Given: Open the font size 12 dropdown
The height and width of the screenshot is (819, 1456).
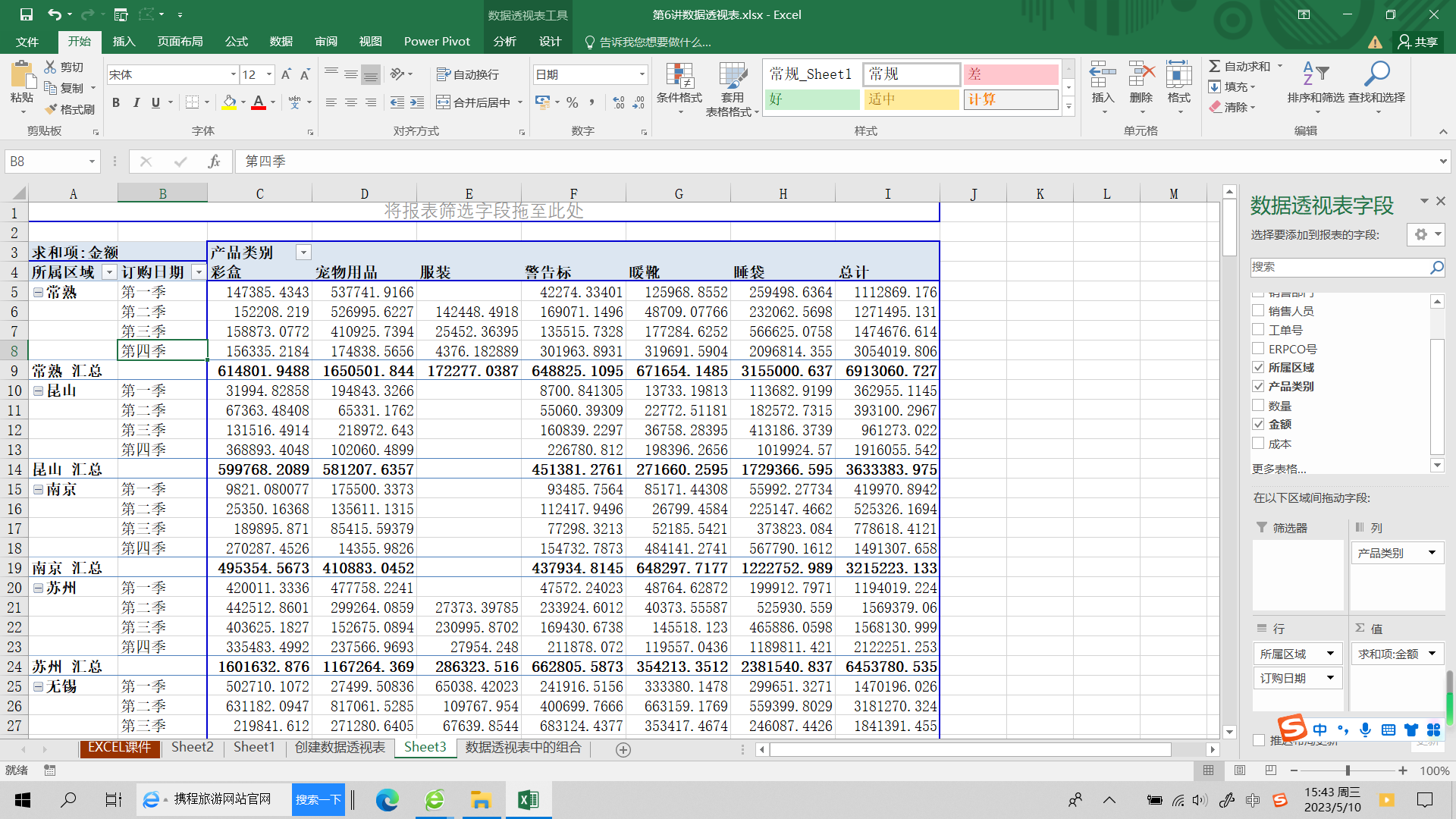Looking at the screenshot, I should pyautogui.click(x=269, y=74).
